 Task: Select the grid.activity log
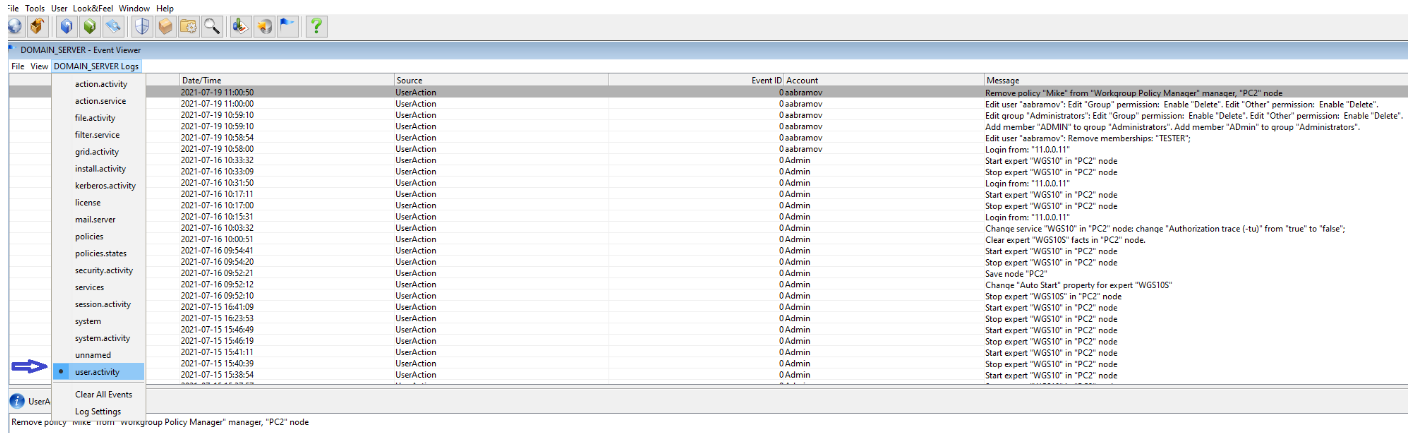[x=99, y=152]
